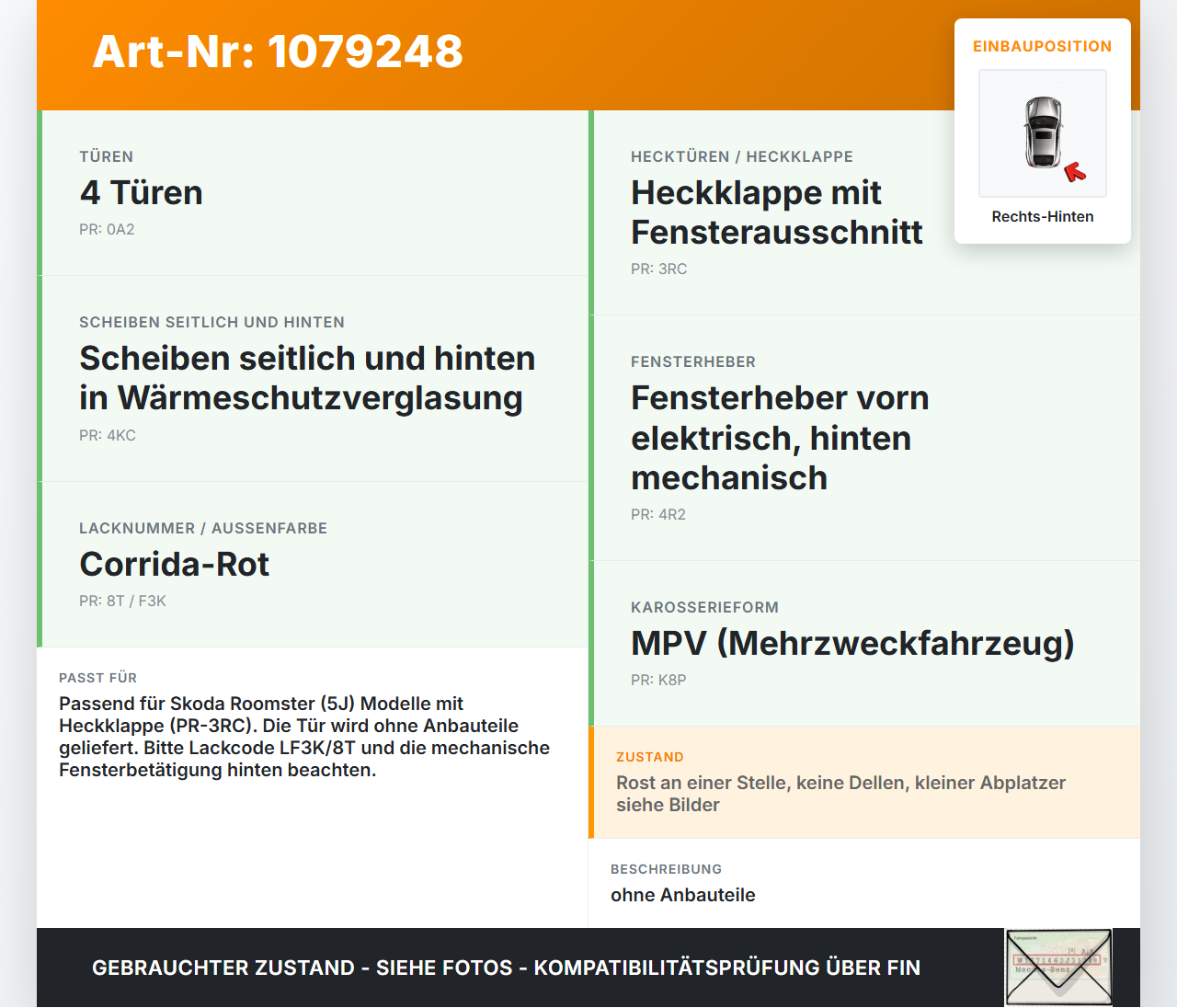The width and height of the screenshot is (1177, 1008).
Task: Click the 'SCHEIBEN SEITLICH UND HINTEN' label
Action: click(x=212, y=323)
